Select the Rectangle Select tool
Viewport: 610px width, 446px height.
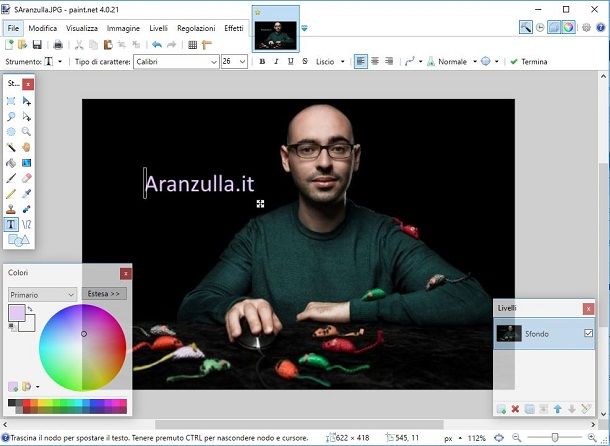coord(11,101)
